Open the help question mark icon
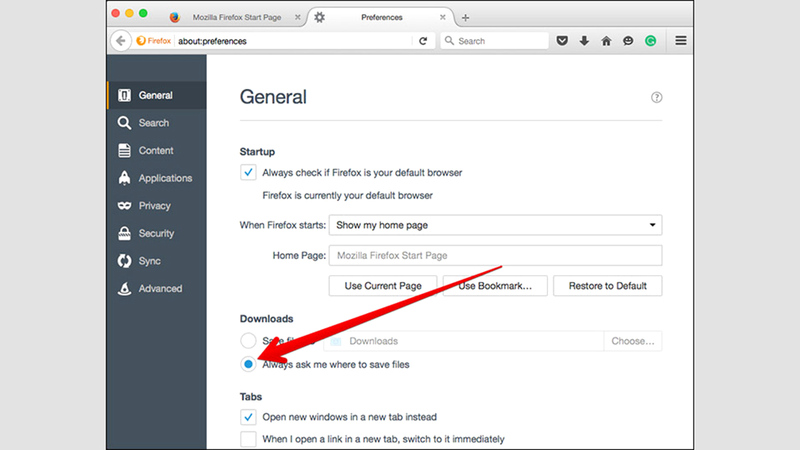 [656, 98]
